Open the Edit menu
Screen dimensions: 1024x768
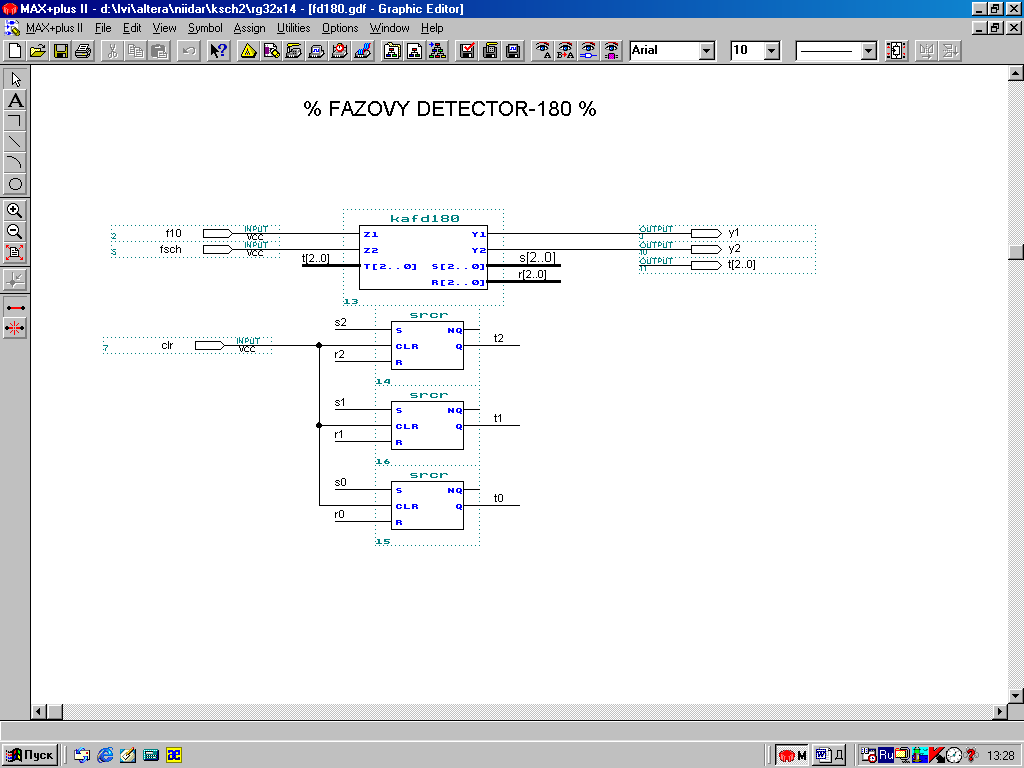(x=132, y=28)
